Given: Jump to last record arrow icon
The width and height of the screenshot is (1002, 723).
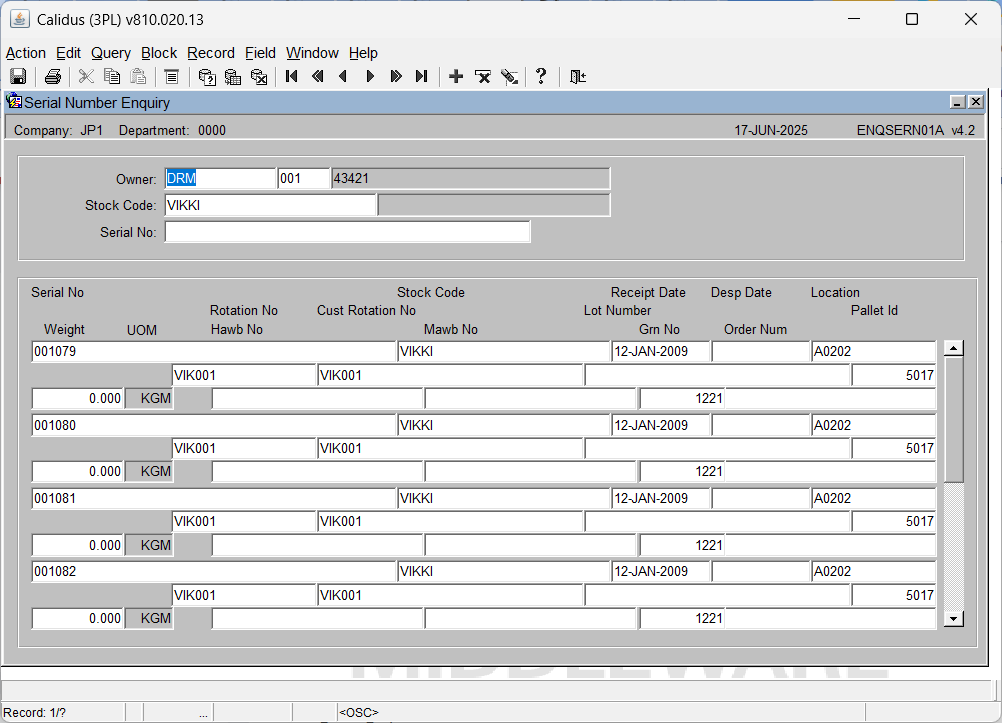Looking at the screenshot, I should tap(421, 77).
